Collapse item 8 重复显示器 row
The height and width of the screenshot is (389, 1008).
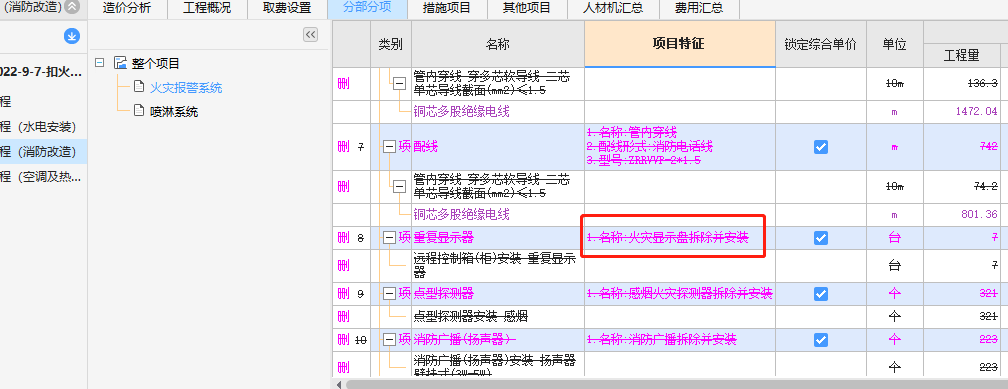pyautogui.click(x=389, y=238)
